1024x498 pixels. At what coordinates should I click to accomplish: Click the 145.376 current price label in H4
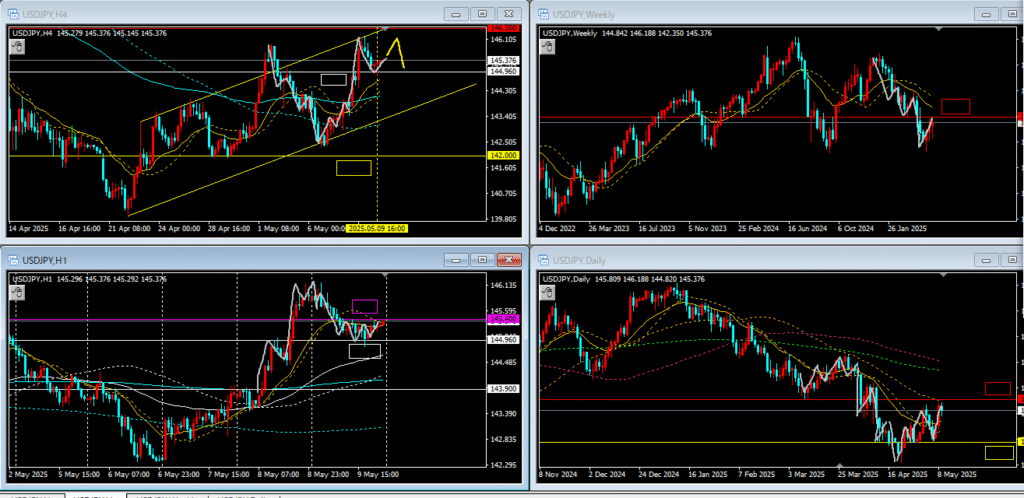click(x=504, y=60)
